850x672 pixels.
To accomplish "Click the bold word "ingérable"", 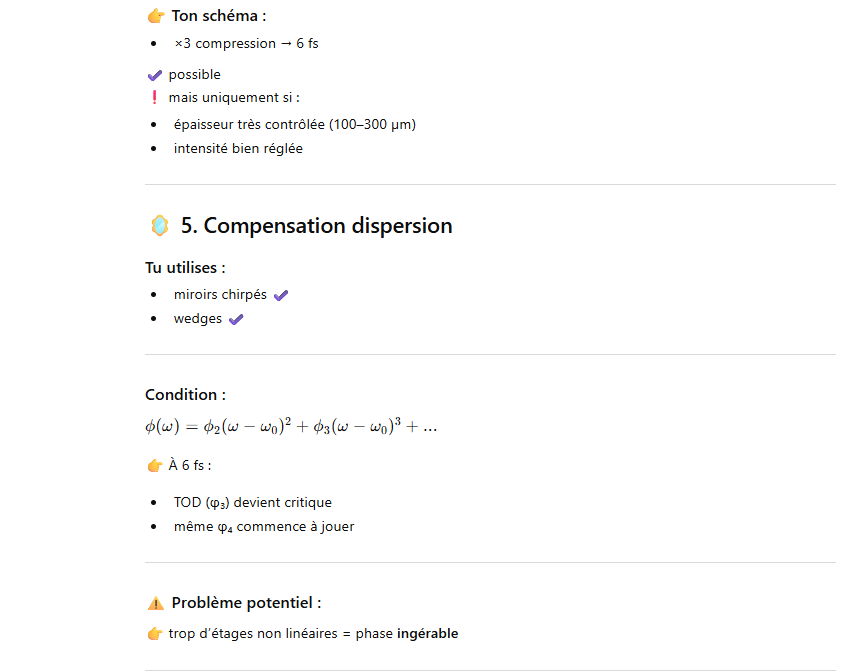I will pyautogui.click(x=427, y=634).
